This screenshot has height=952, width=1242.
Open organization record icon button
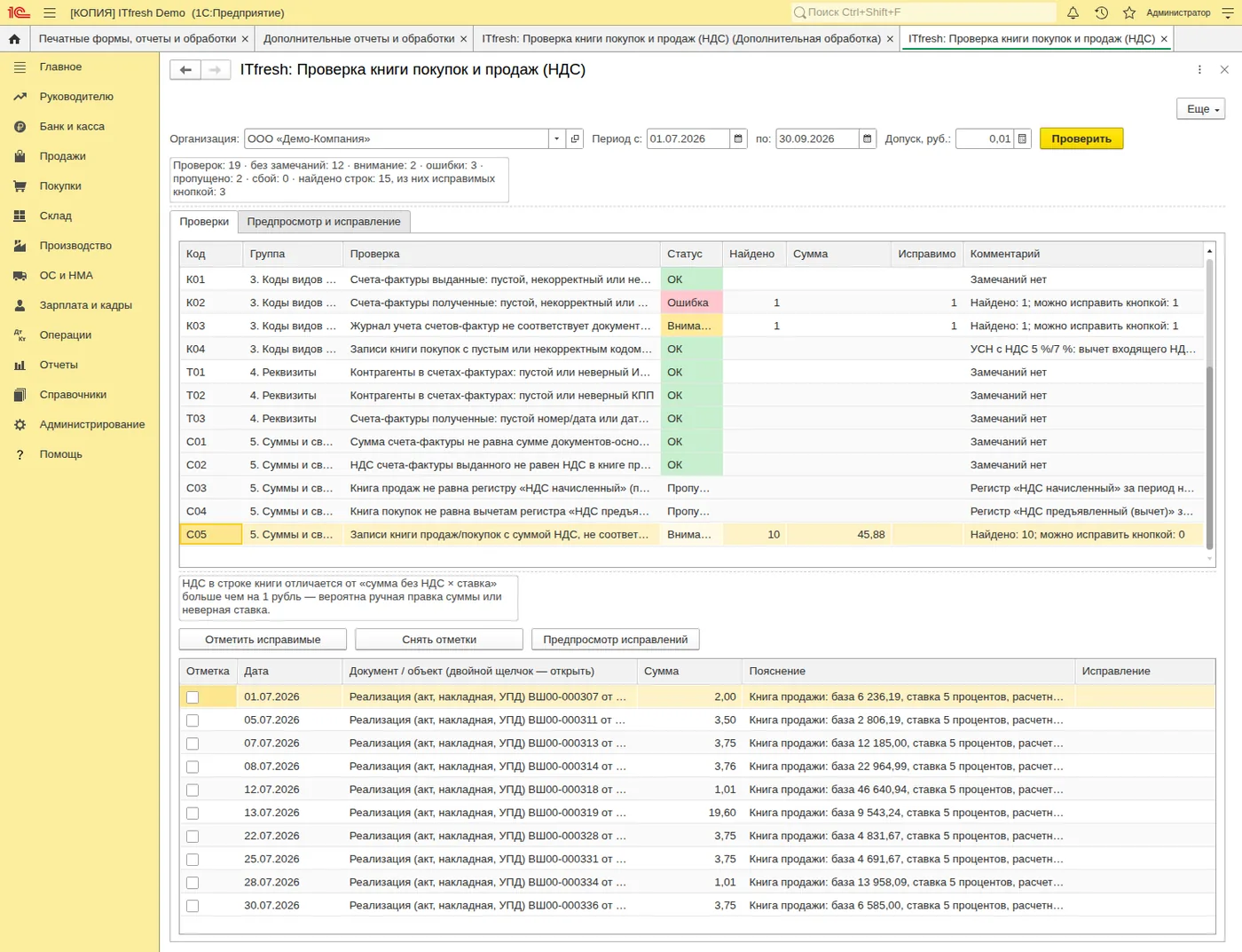coord(575,138)
